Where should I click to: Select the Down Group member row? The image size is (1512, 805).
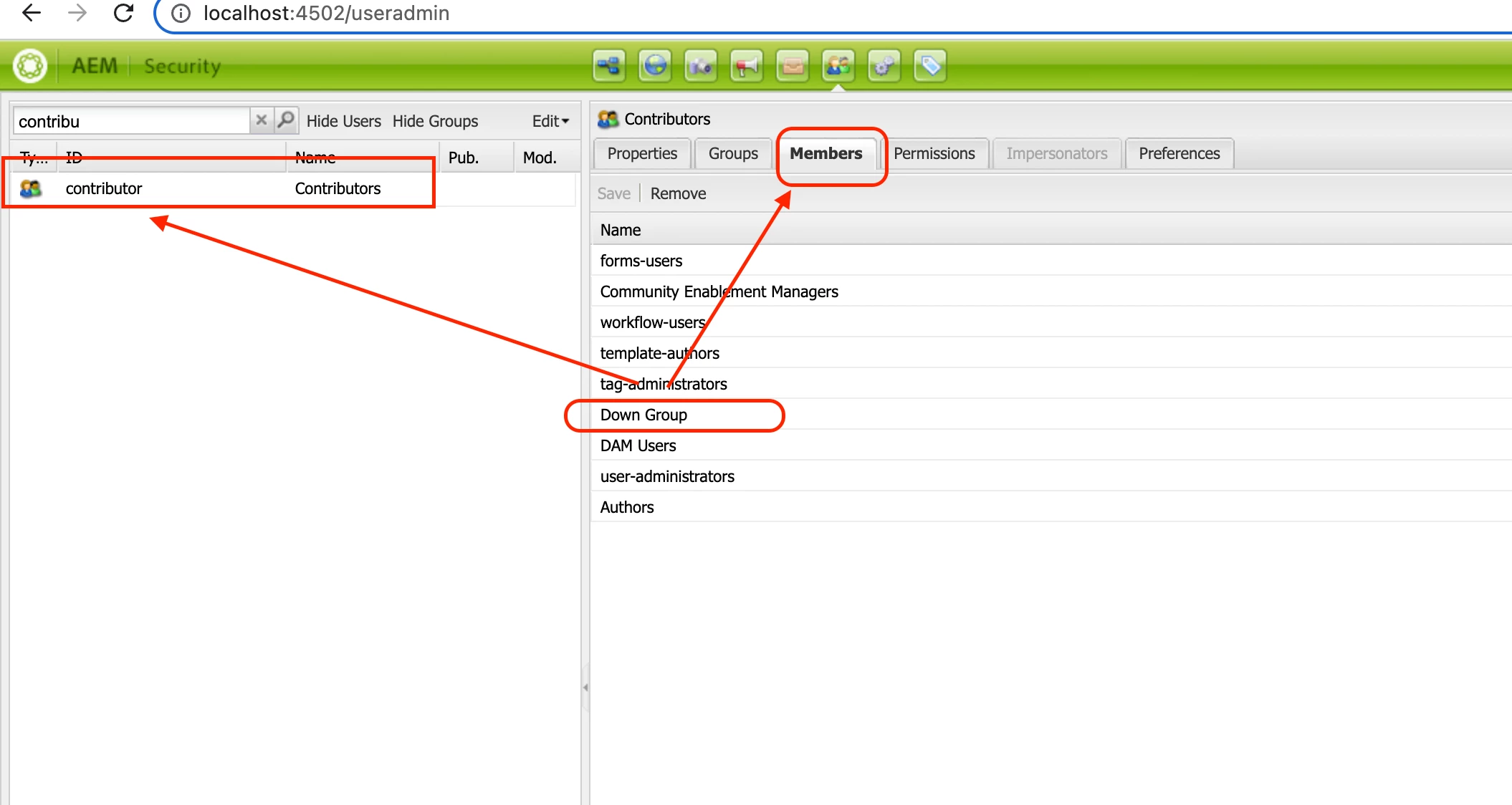pos(643,415)
